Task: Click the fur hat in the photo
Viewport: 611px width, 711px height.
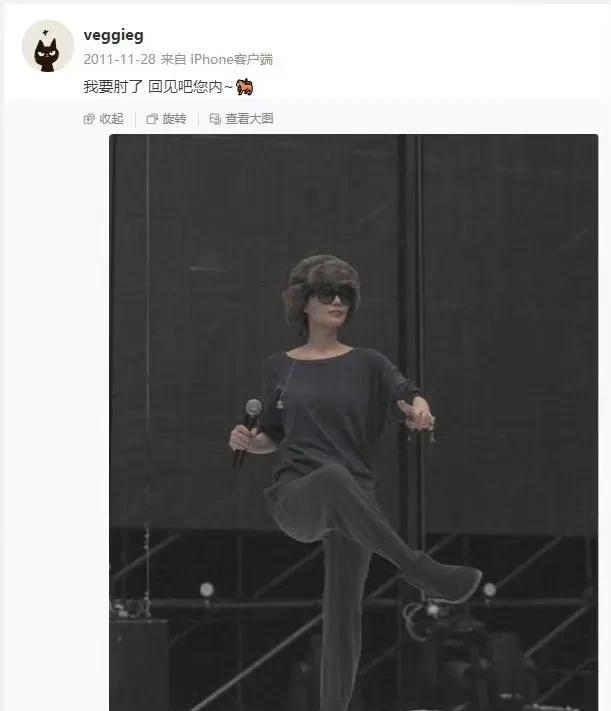Action: click(x=321, y=285)
